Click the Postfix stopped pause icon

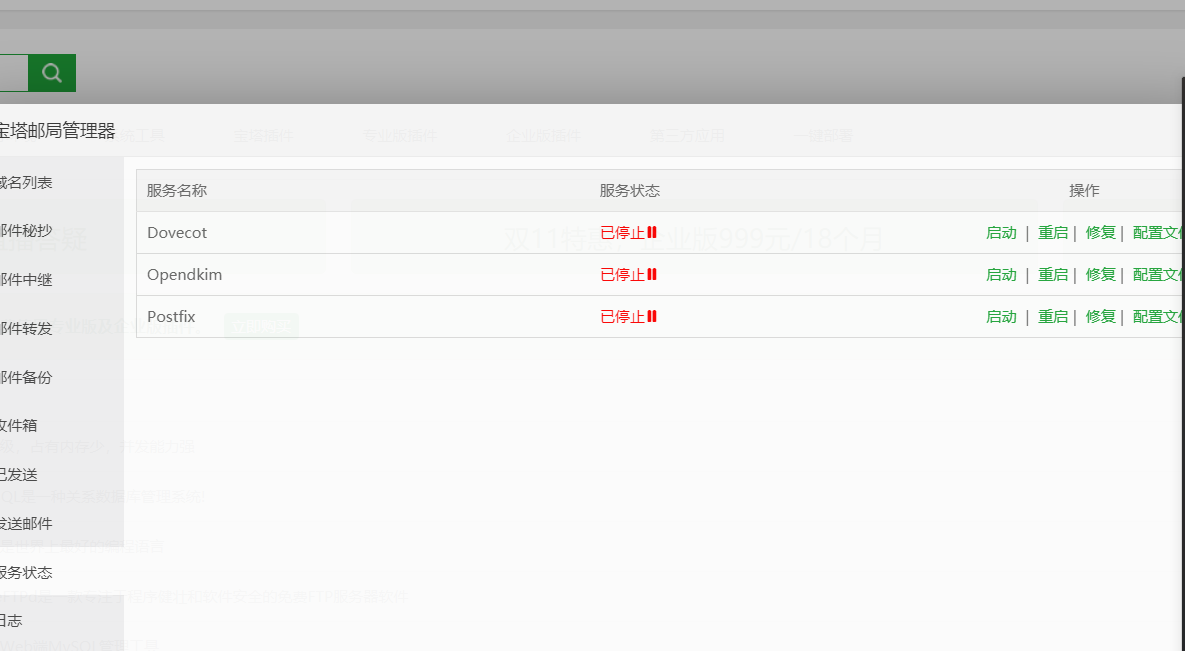tap(652, 316)
